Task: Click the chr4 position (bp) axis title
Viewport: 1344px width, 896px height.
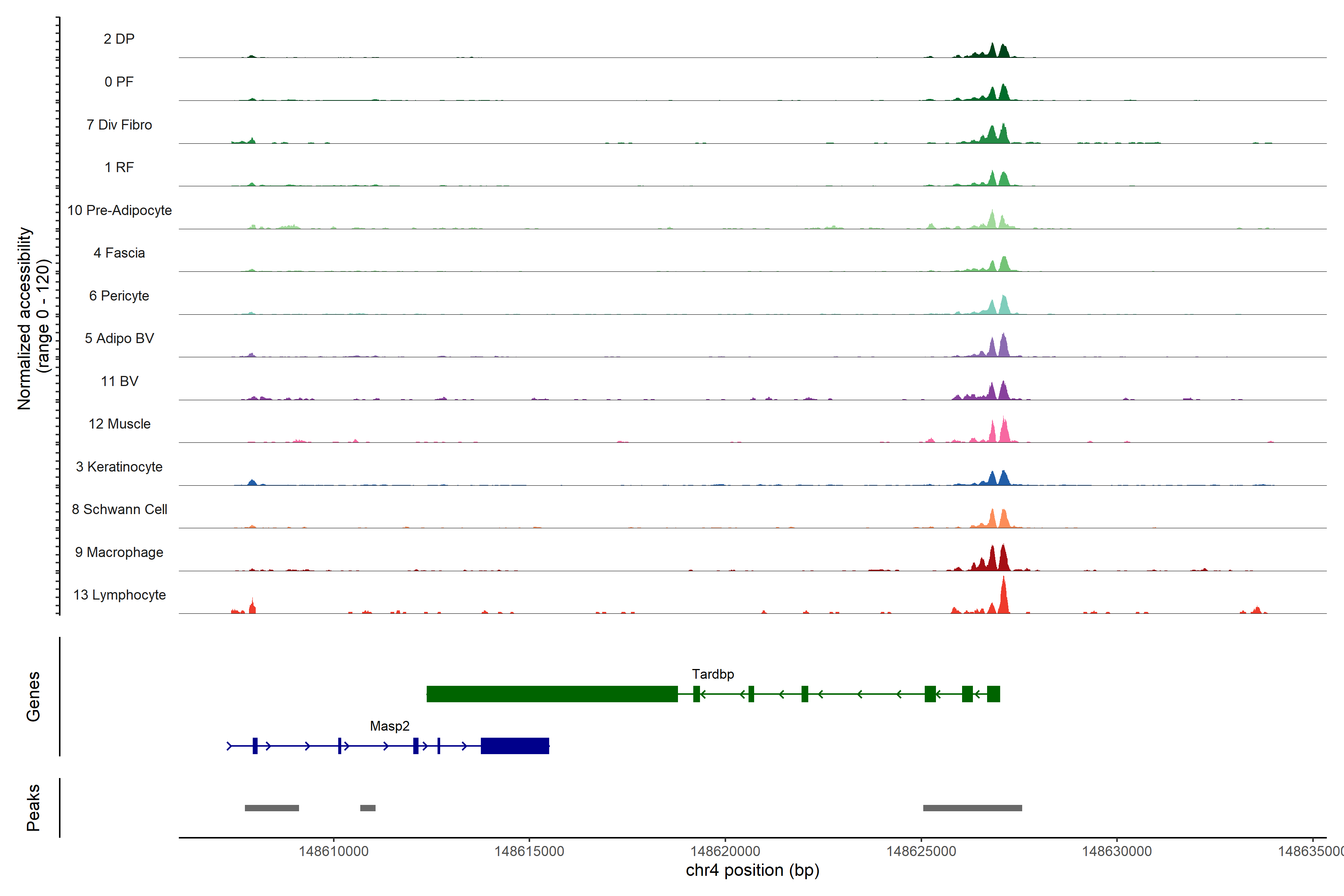Action: [x=753, y=870]
